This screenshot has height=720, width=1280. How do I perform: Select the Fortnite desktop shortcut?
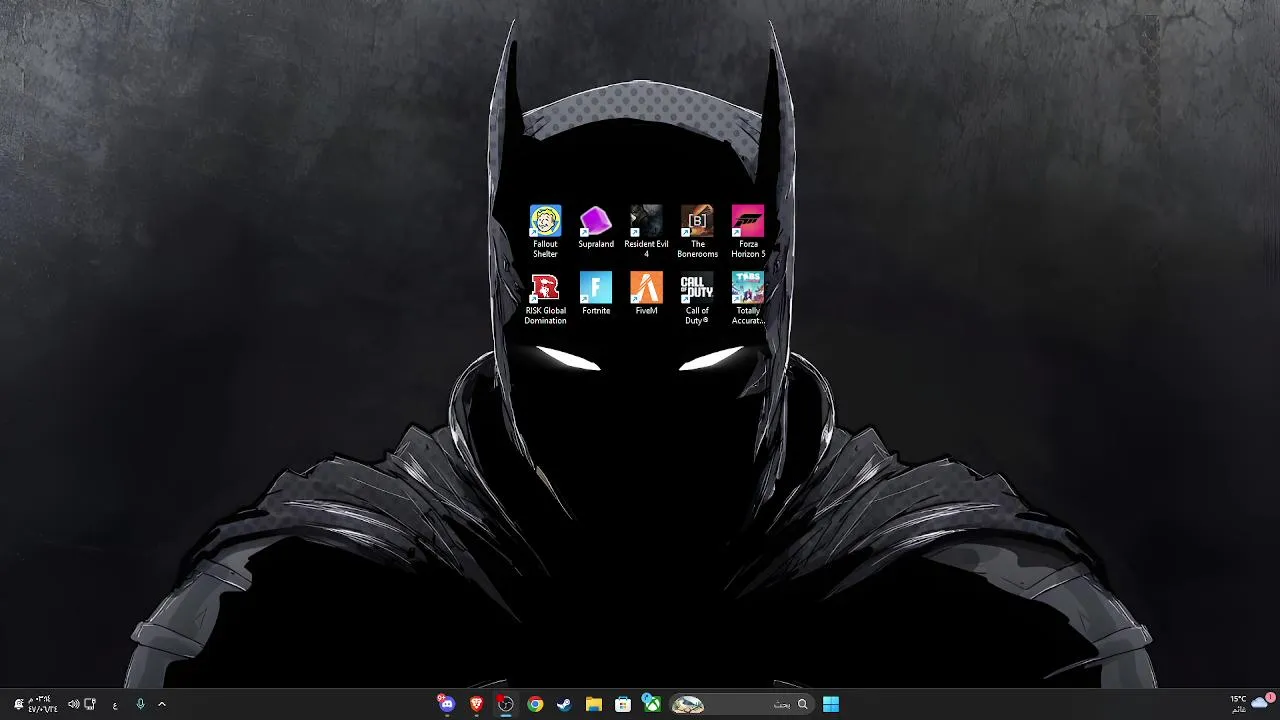click(x=596, y=294)
